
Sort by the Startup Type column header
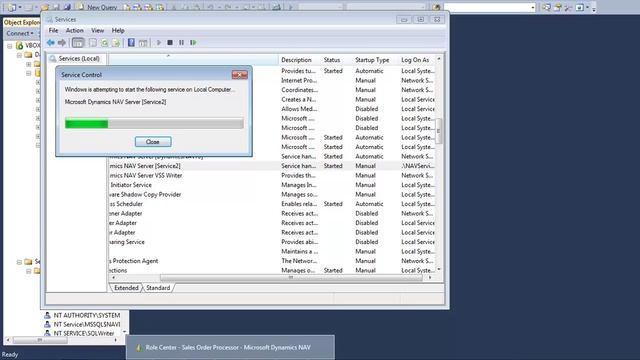(x=372, y=60)
